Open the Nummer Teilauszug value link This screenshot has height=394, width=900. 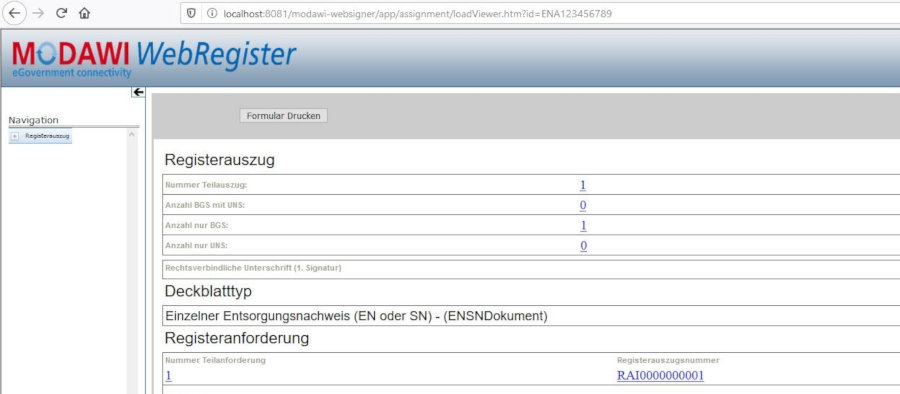[x=583, y=185]
